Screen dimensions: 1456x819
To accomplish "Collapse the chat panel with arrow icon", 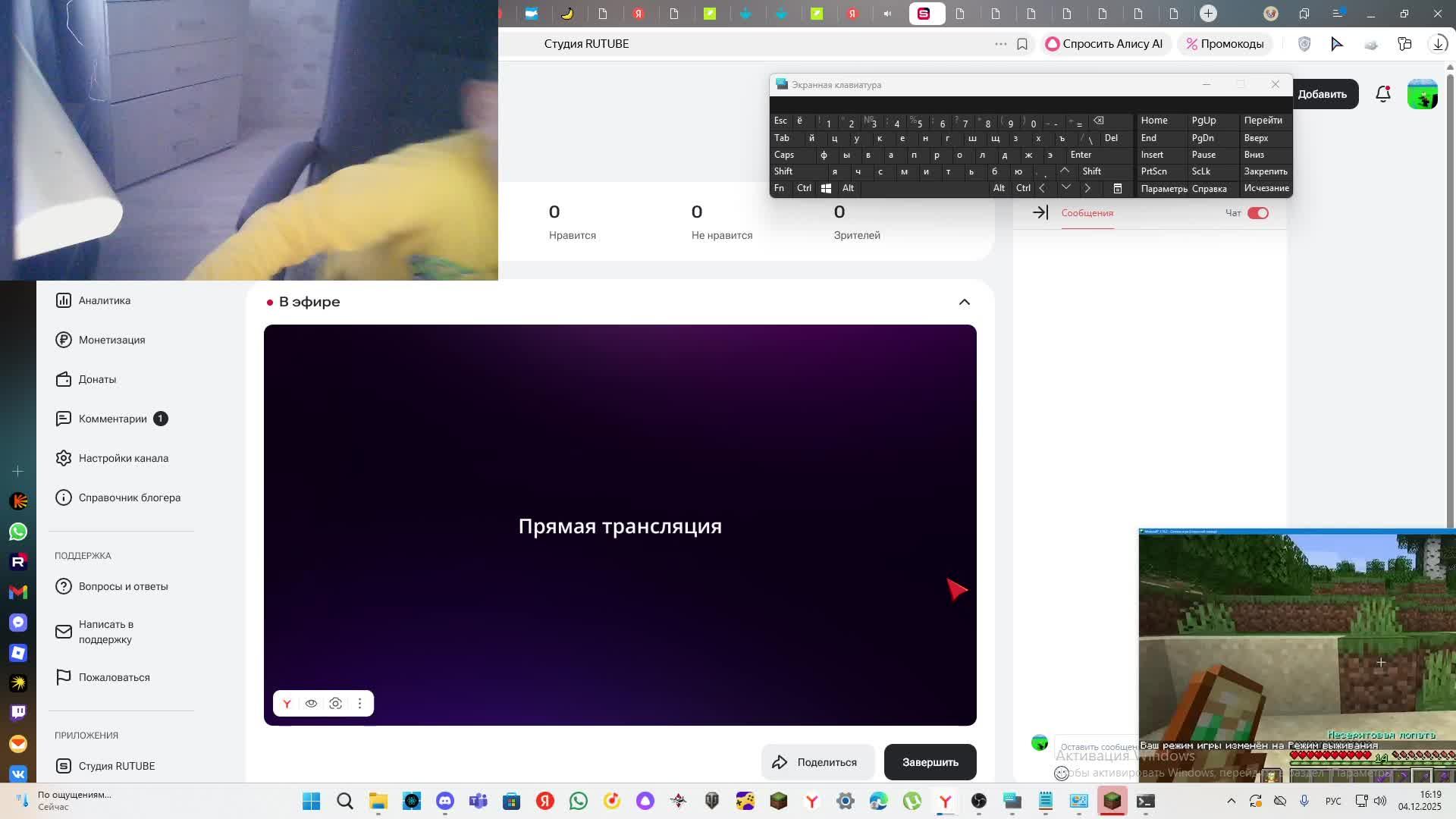I will [x=1040, y=213].
